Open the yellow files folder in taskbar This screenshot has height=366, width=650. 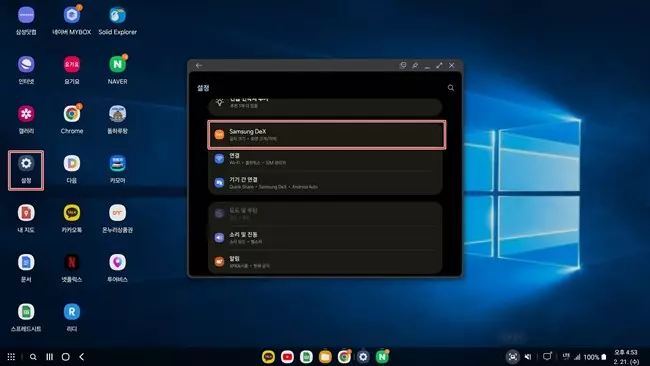pyautogui.click(x=325, y=356)
